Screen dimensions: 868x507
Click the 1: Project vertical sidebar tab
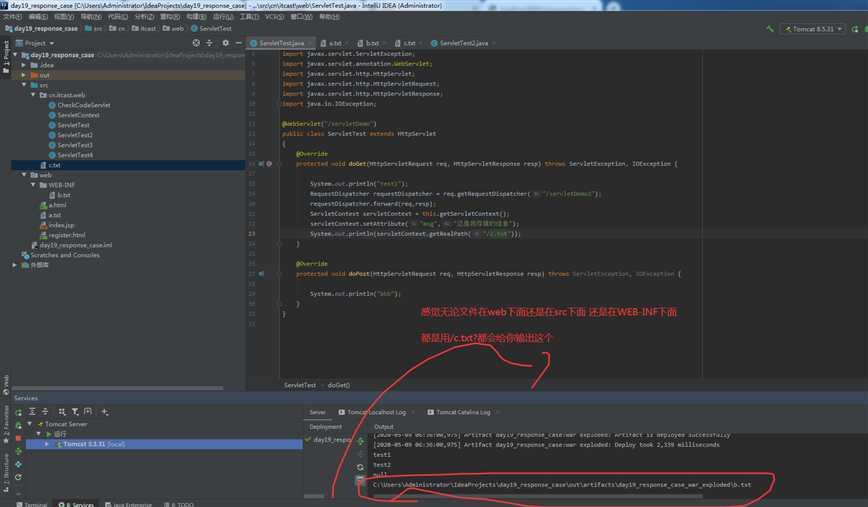coord(6,57)
